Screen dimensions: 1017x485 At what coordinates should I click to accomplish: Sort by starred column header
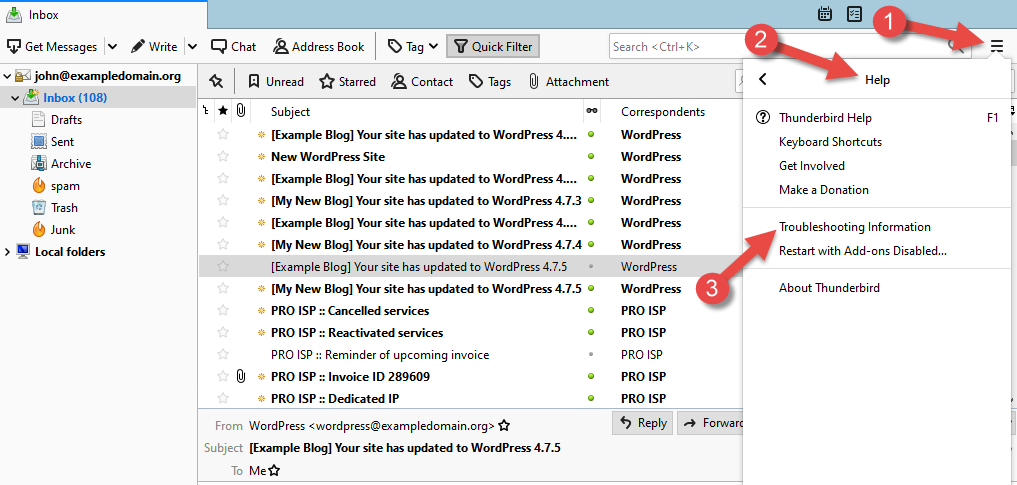(x=223, y=111)
